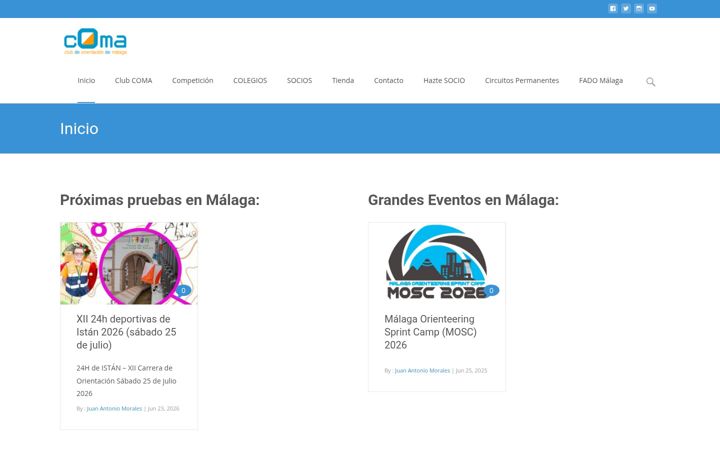Go to Inicio menu item
Image resolution: width=720 pixels, height=450 pixels.
click(x=86, y=80)
